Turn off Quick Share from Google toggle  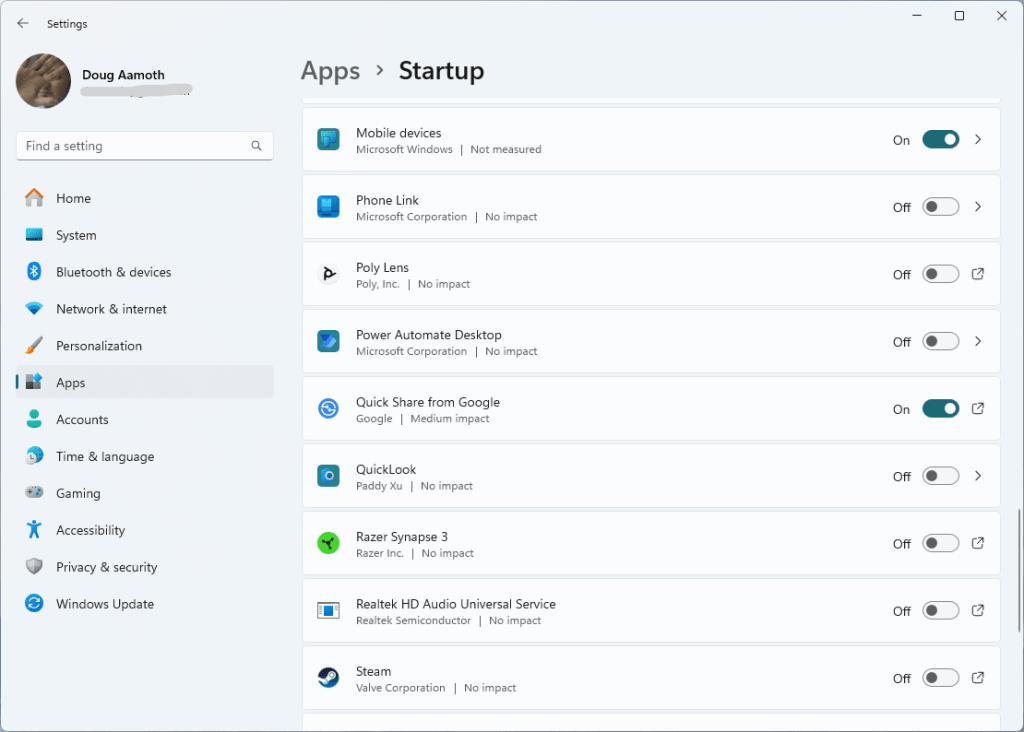[940, 408]
